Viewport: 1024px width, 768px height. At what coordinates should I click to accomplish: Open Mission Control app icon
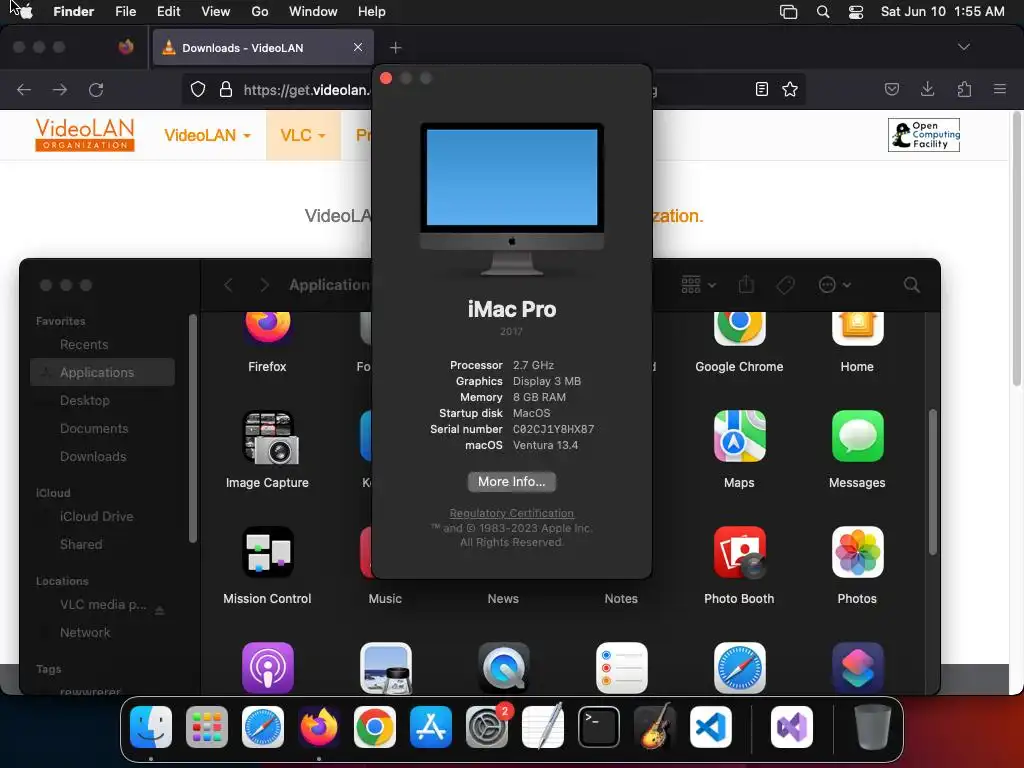tap(268, 552)
